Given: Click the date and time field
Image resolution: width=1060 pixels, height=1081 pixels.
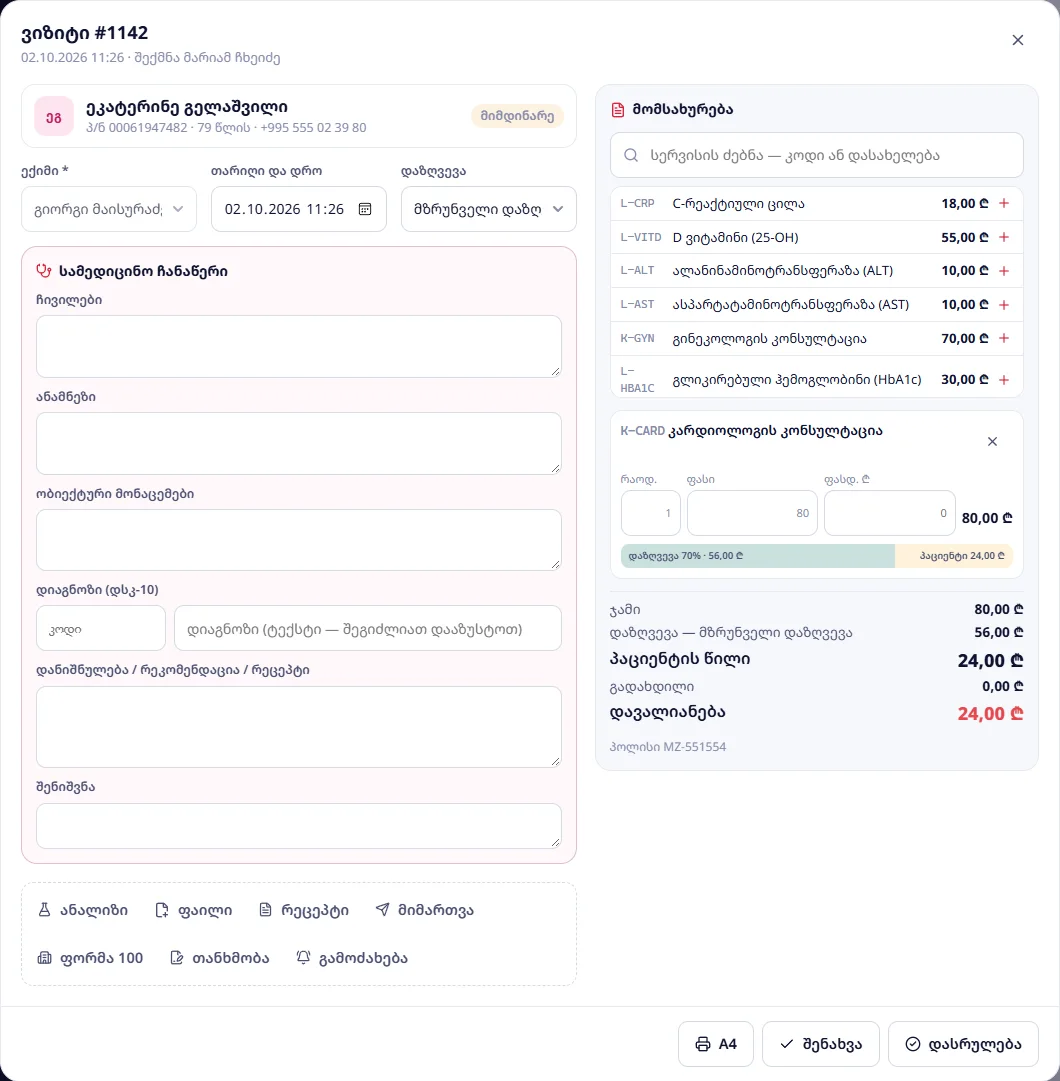Looking at the screenshot, I should pyautogui.click(x=298, y=209).
